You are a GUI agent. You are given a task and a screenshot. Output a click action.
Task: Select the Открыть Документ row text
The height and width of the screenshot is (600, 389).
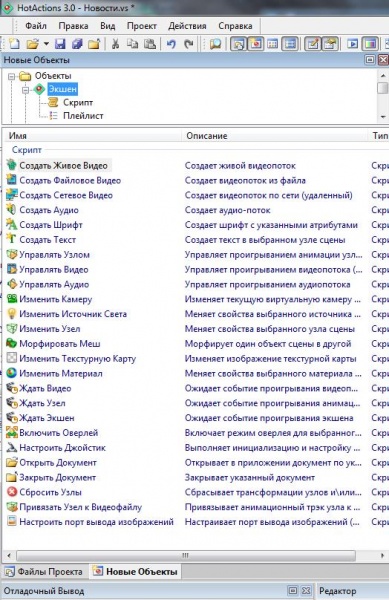point(58,463)
